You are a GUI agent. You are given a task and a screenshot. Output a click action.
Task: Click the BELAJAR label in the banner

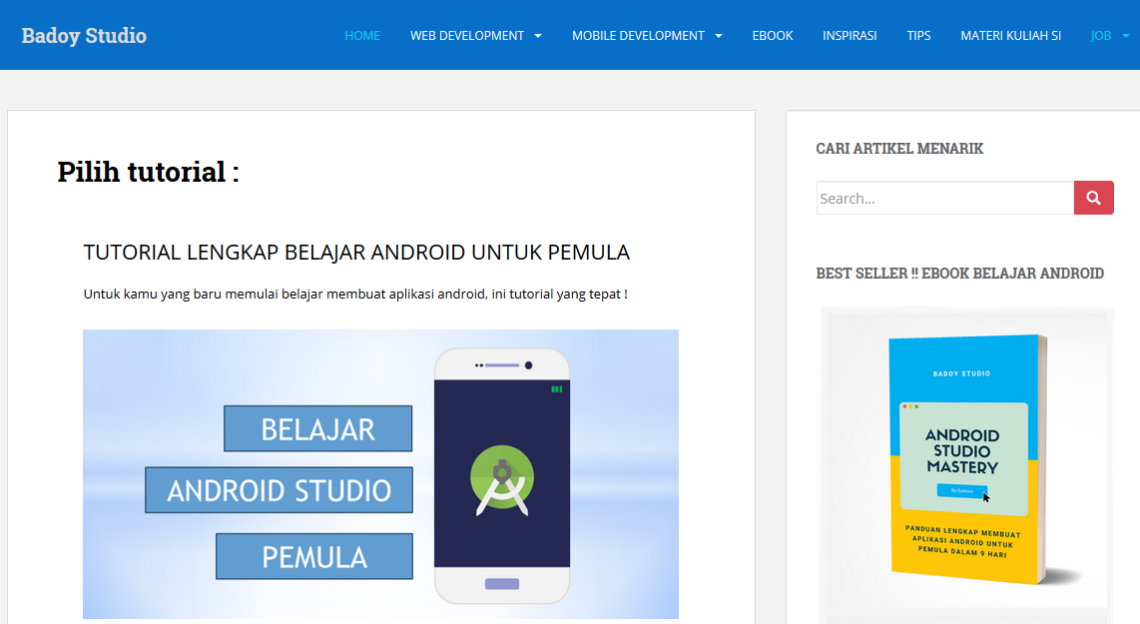tap(318, 429)
